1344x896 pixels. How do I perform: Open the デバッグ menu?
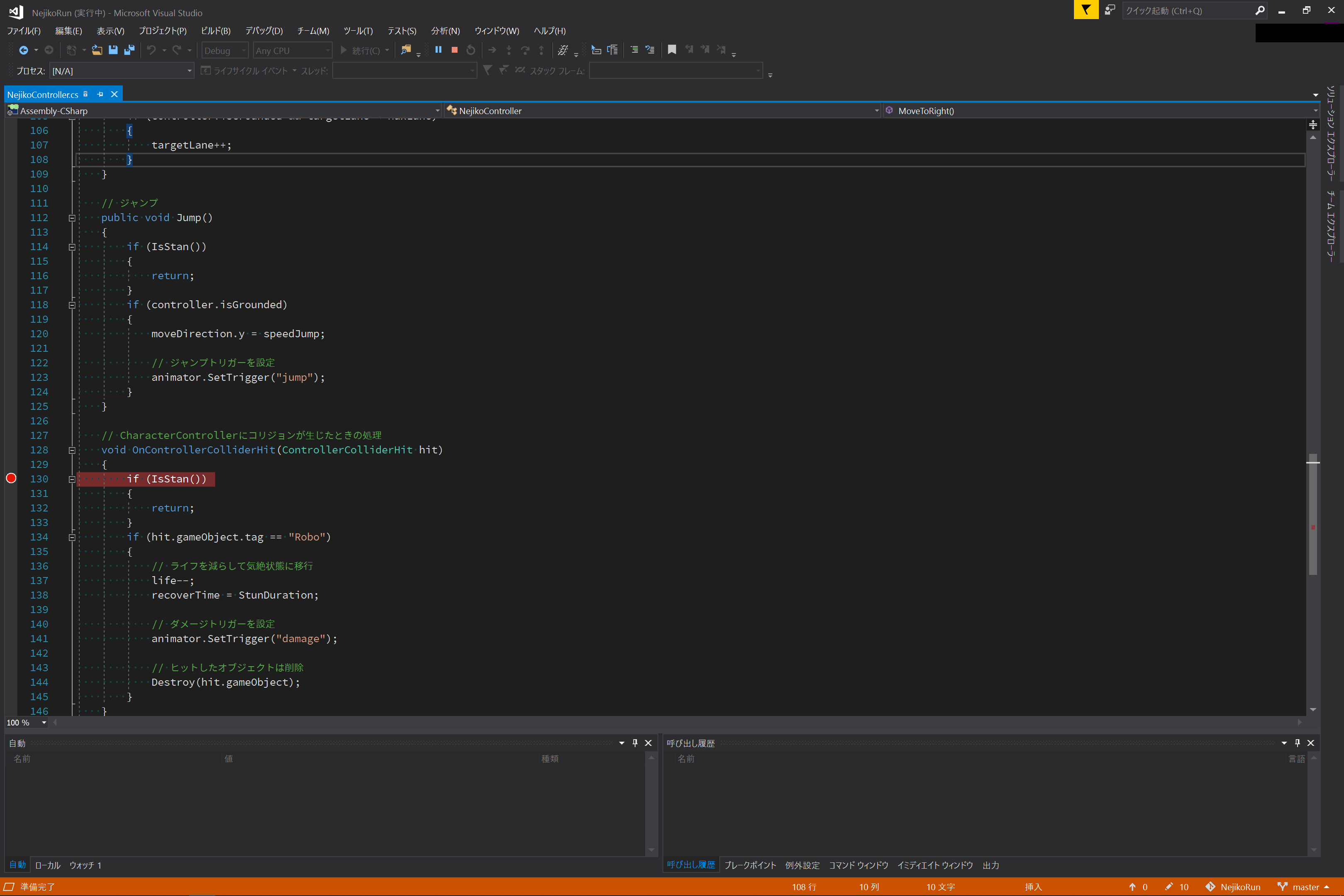click(x=264, y=31)
